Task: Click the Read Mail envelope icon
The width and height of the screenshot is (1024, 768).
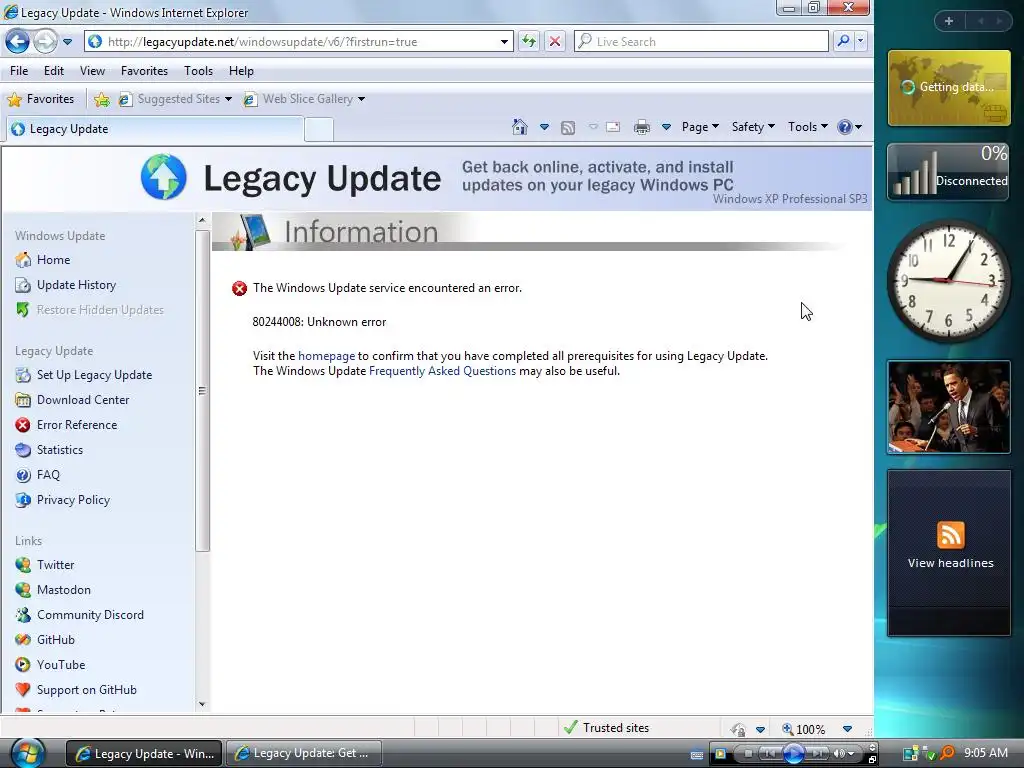Action: coord(613,127)
